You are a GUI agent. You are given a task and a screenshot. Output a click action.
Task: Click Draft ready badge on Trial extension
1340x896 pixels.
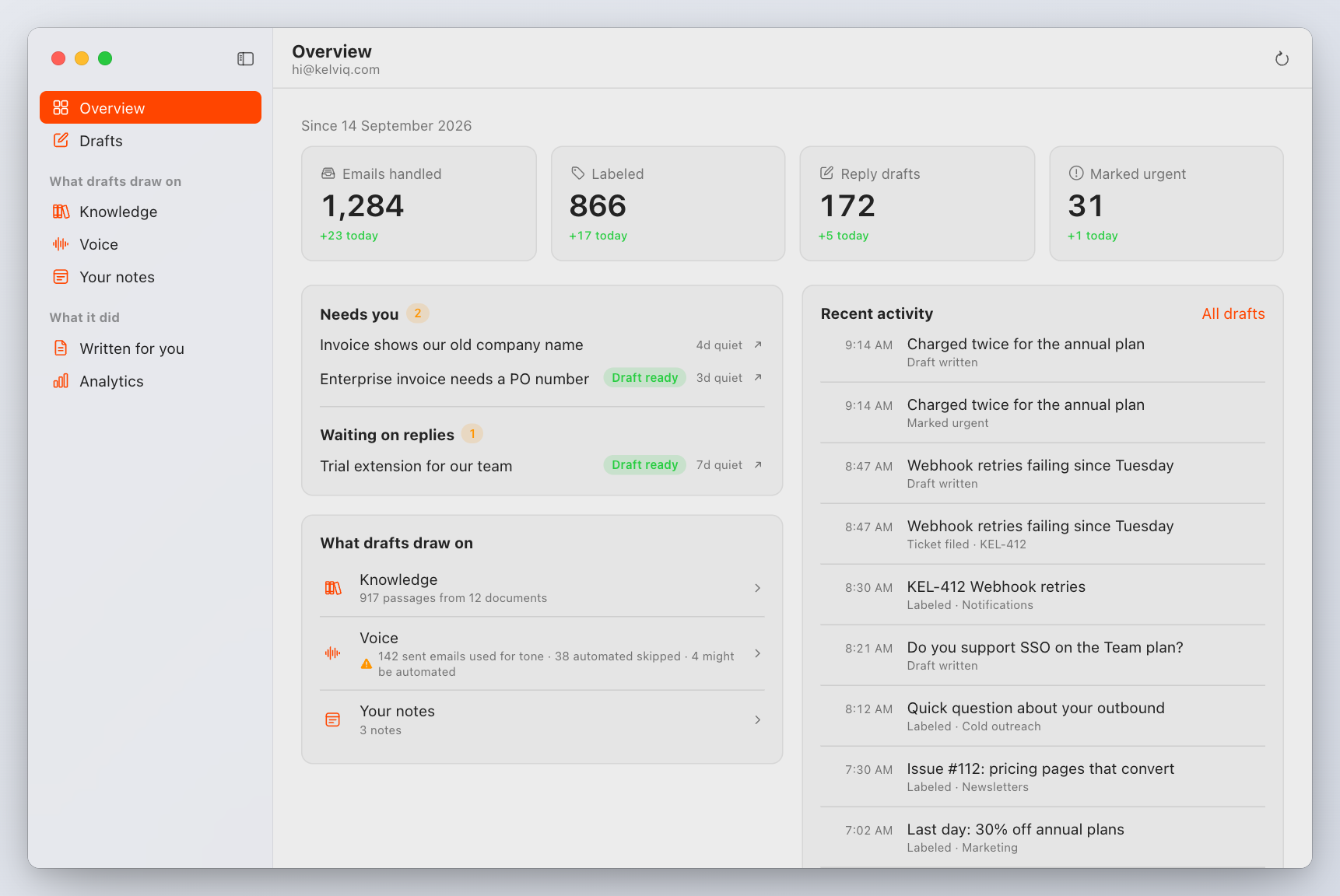(644, 464)
